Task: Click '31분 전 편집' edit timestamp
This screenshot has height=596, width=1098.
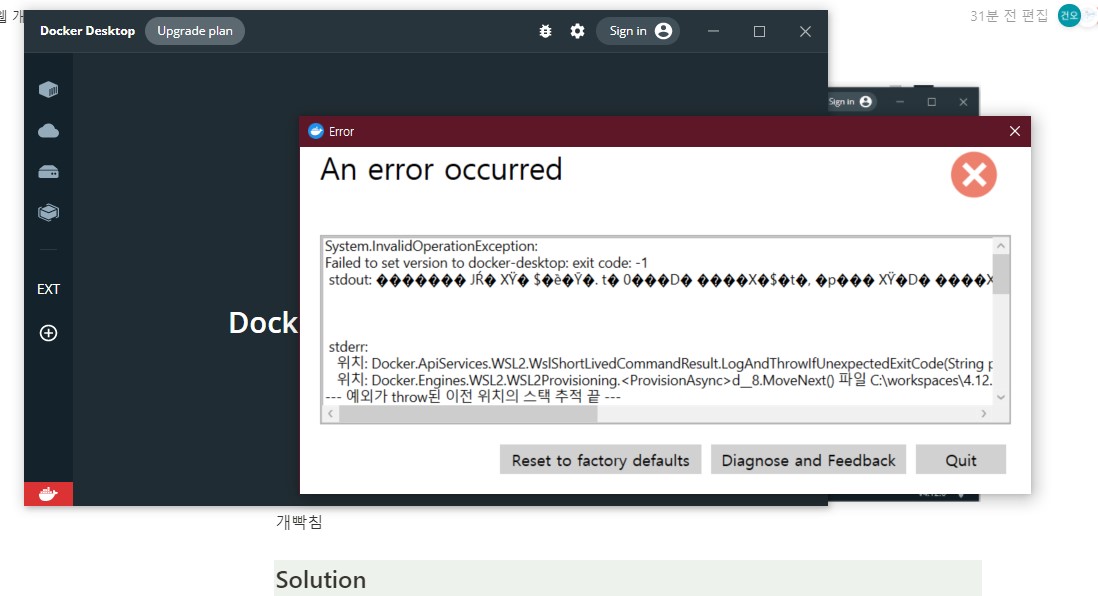Action: click(x=1009, y=15)
